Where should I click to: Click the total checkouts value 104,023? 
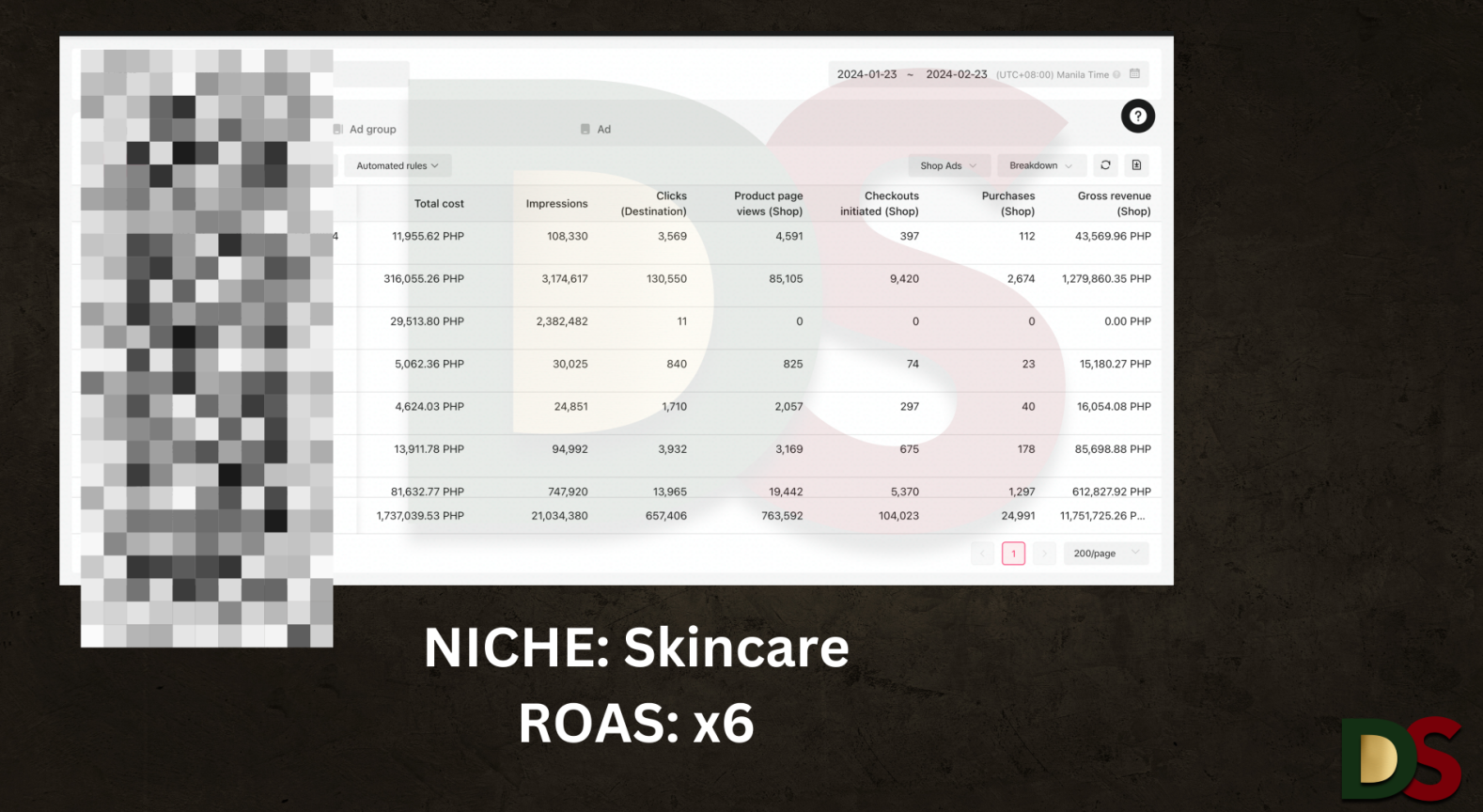[x=898, y=515]
